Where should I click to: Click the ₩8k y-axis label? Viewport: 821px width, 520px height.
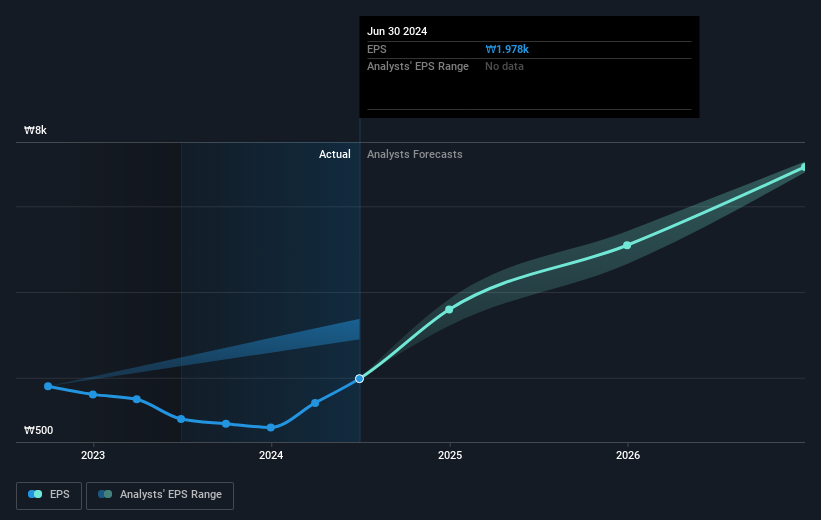pos(35,130)
